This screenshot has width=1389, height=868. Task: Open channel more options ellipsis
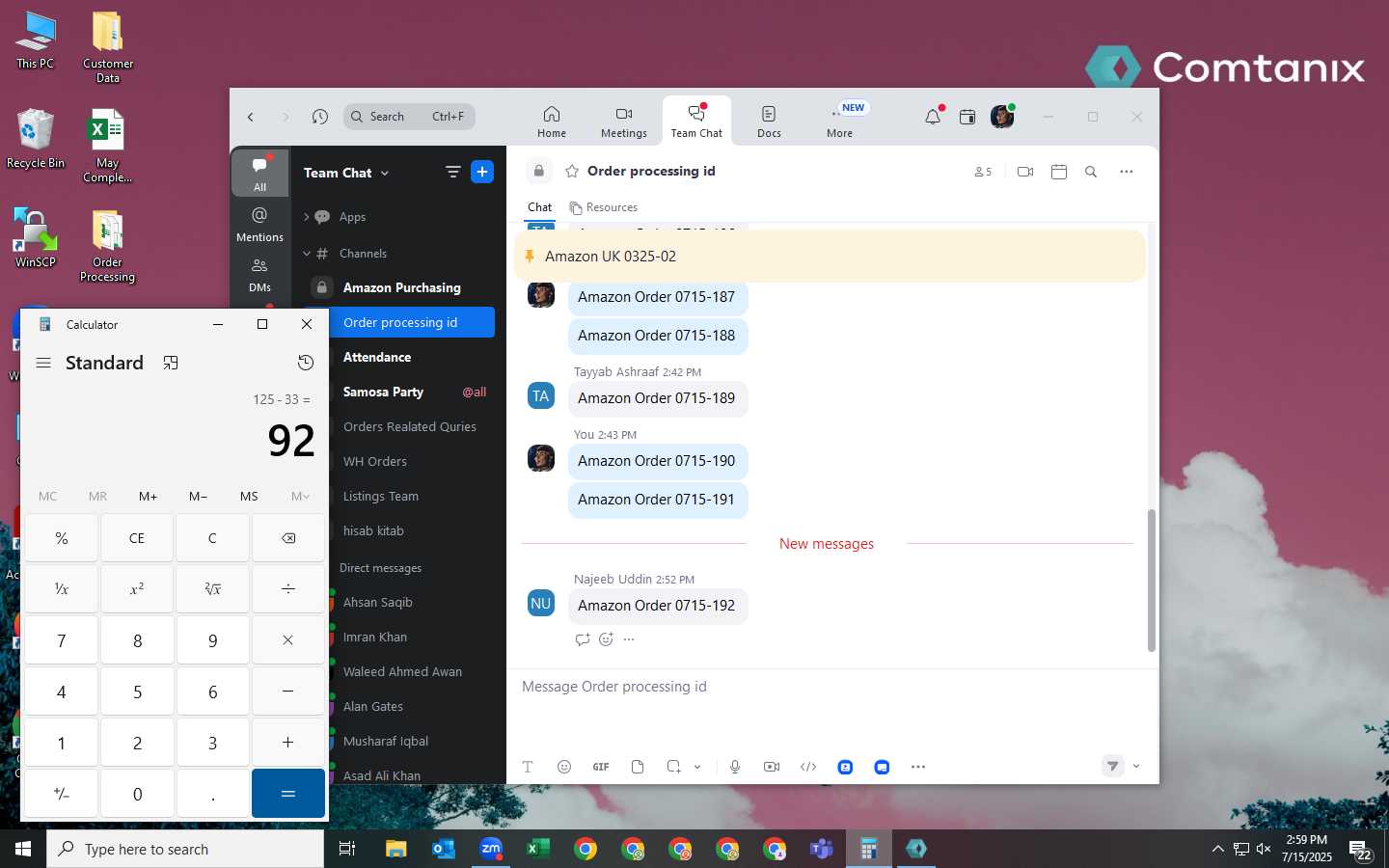click(1126, 172)
